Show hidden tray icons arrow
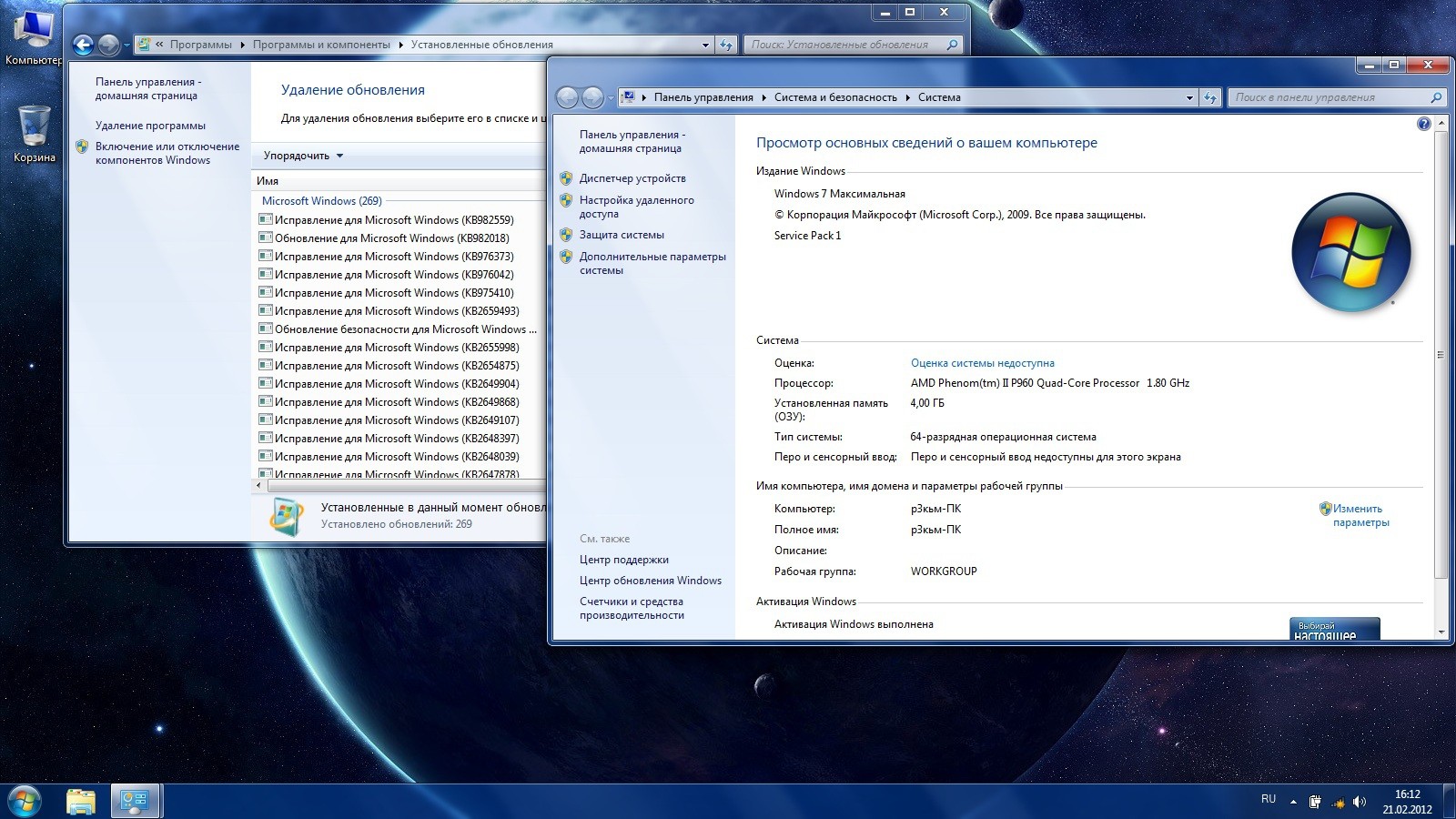 [x=1293, y=802]
